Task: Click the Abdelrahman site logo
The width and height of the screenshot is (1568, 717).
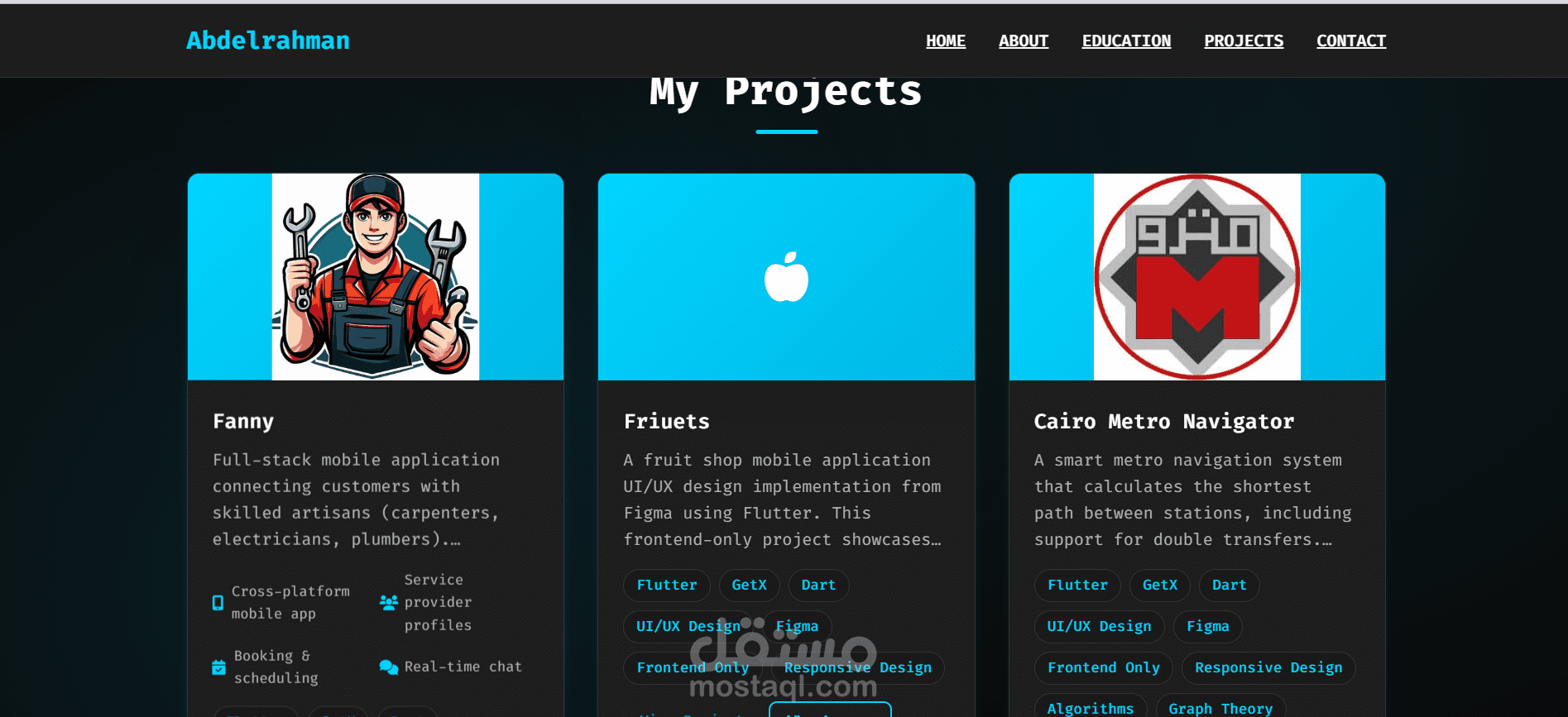Action: 268,41
